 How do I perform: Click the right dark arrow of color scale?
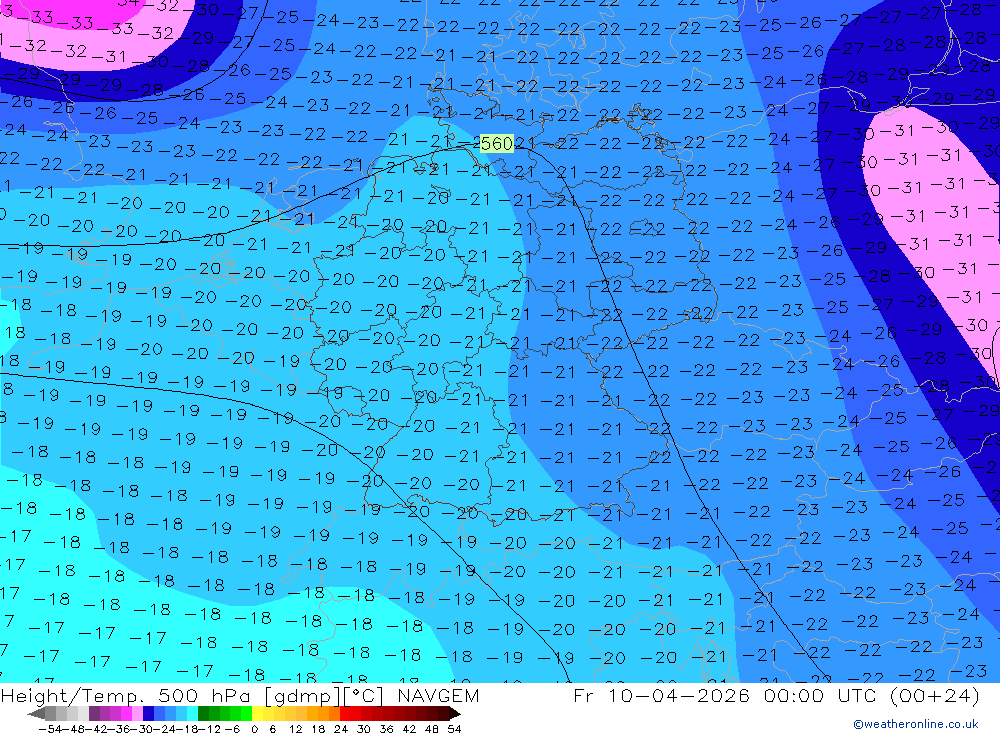pos(454,714)
